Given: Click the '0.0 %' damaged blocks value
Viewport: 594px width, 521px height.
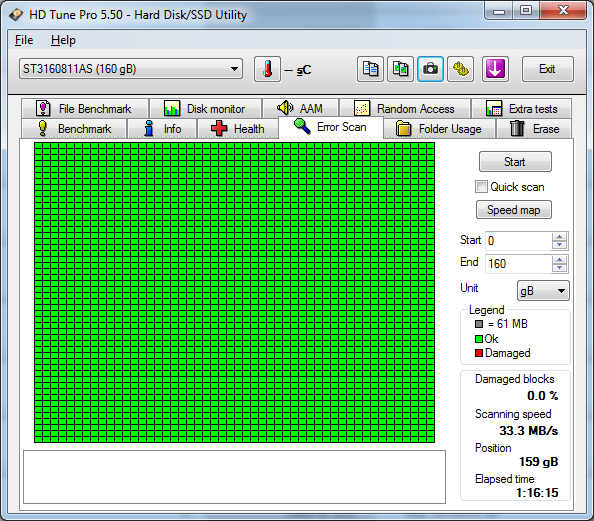Looking at the screenshot, I should point(542,396).
